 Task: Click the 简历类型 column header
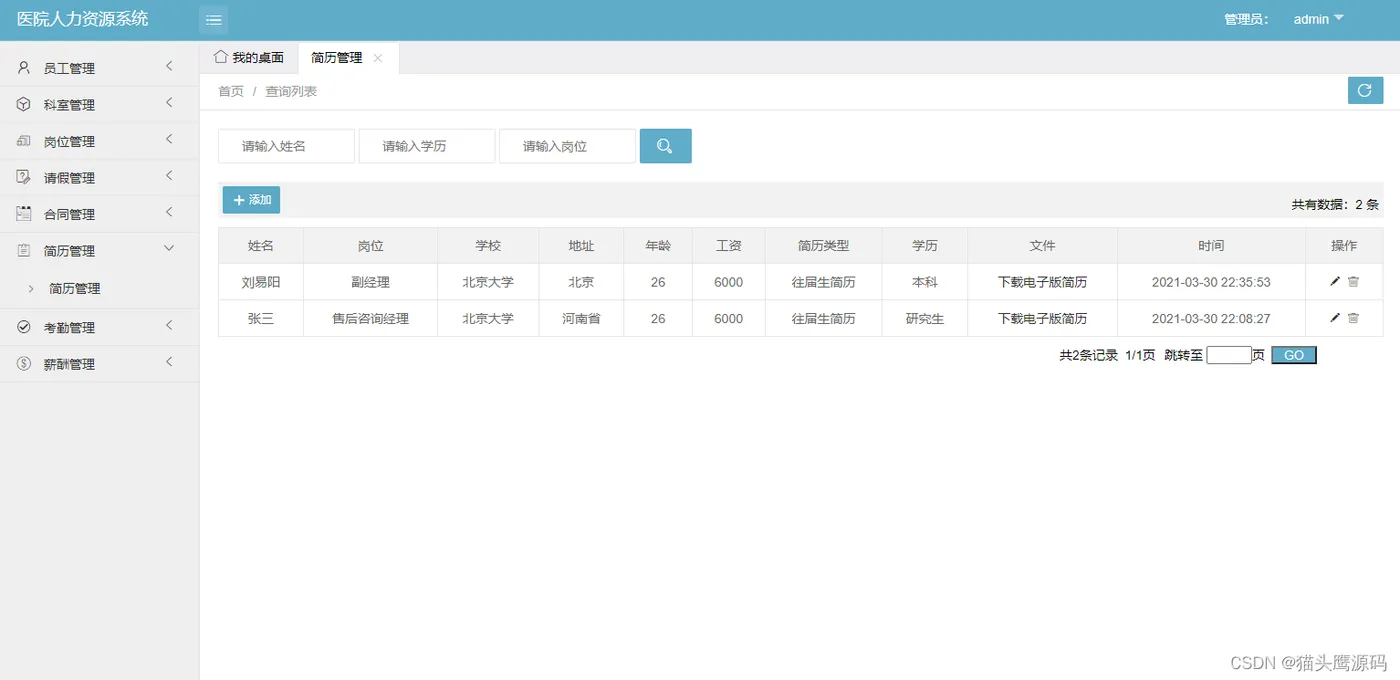click(823, 245)
